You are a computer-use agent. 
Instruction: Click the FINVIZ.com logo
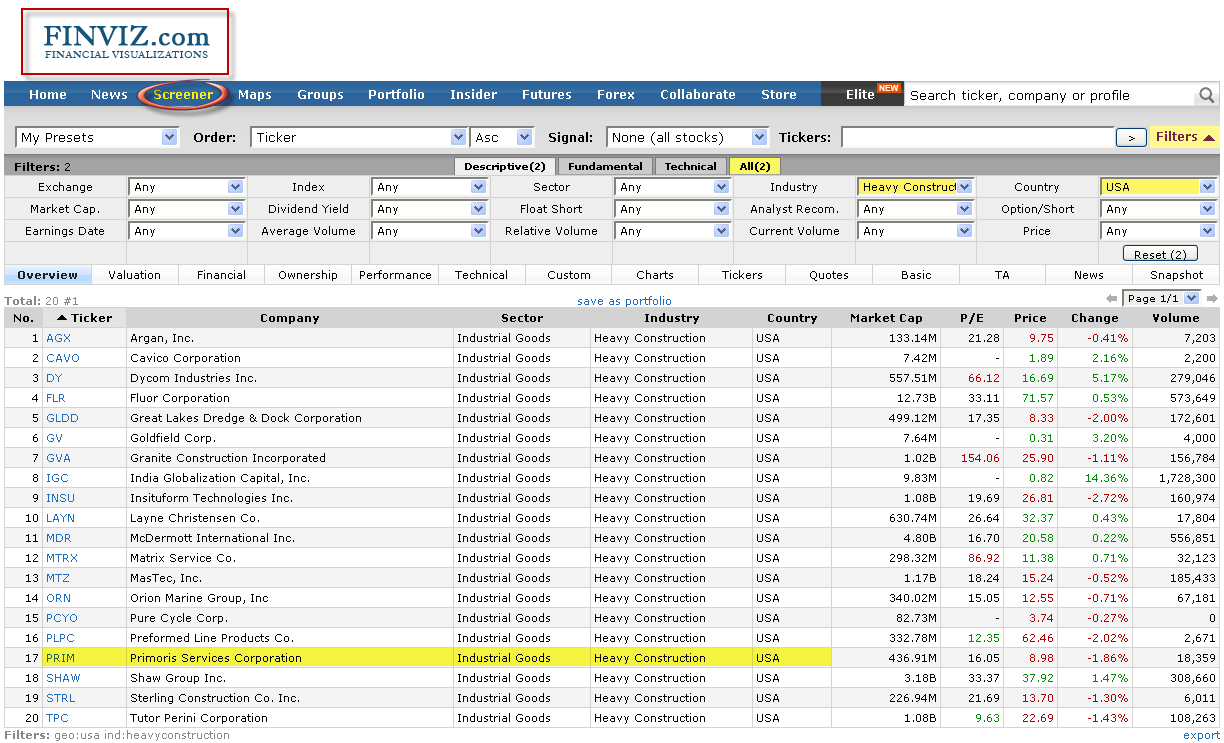126,42
